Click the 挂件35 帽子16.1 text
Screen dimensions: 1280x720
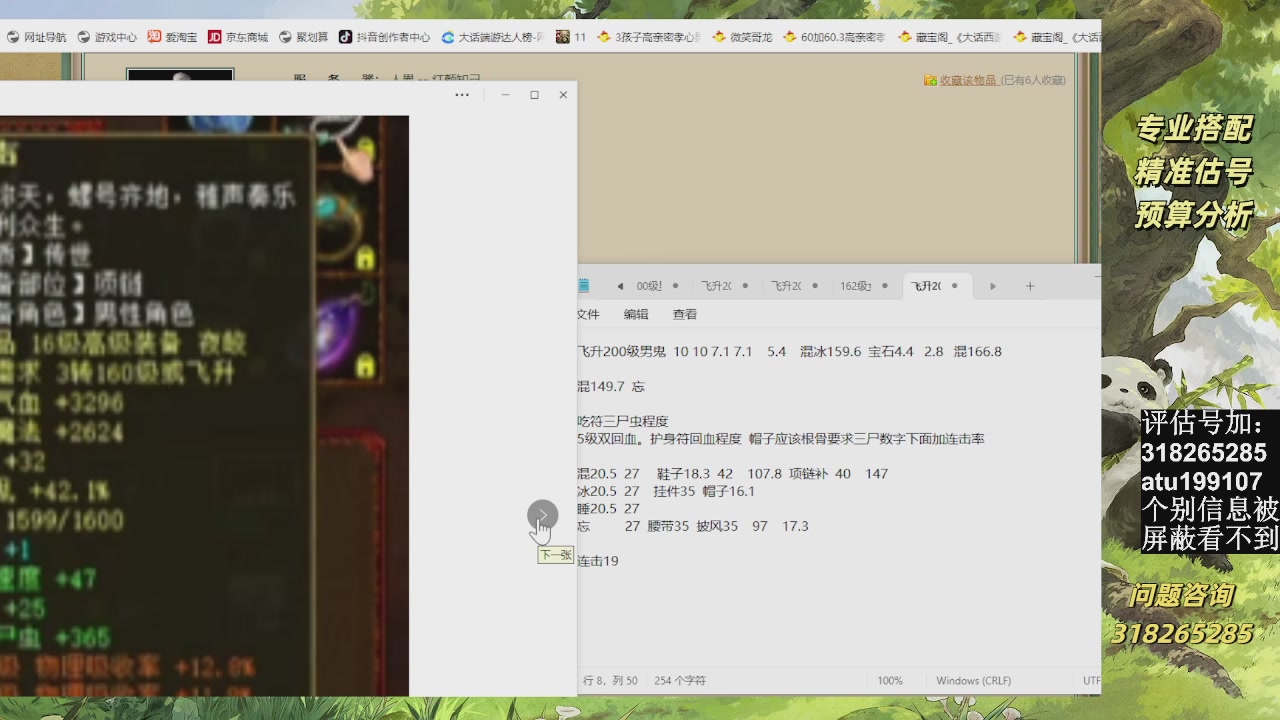(704, 492)
